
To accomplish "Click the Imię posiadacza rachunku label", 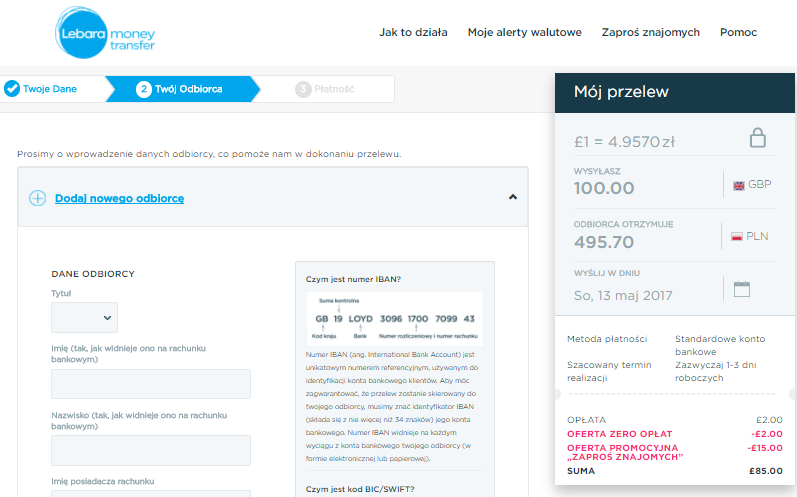I will point(103,481).
